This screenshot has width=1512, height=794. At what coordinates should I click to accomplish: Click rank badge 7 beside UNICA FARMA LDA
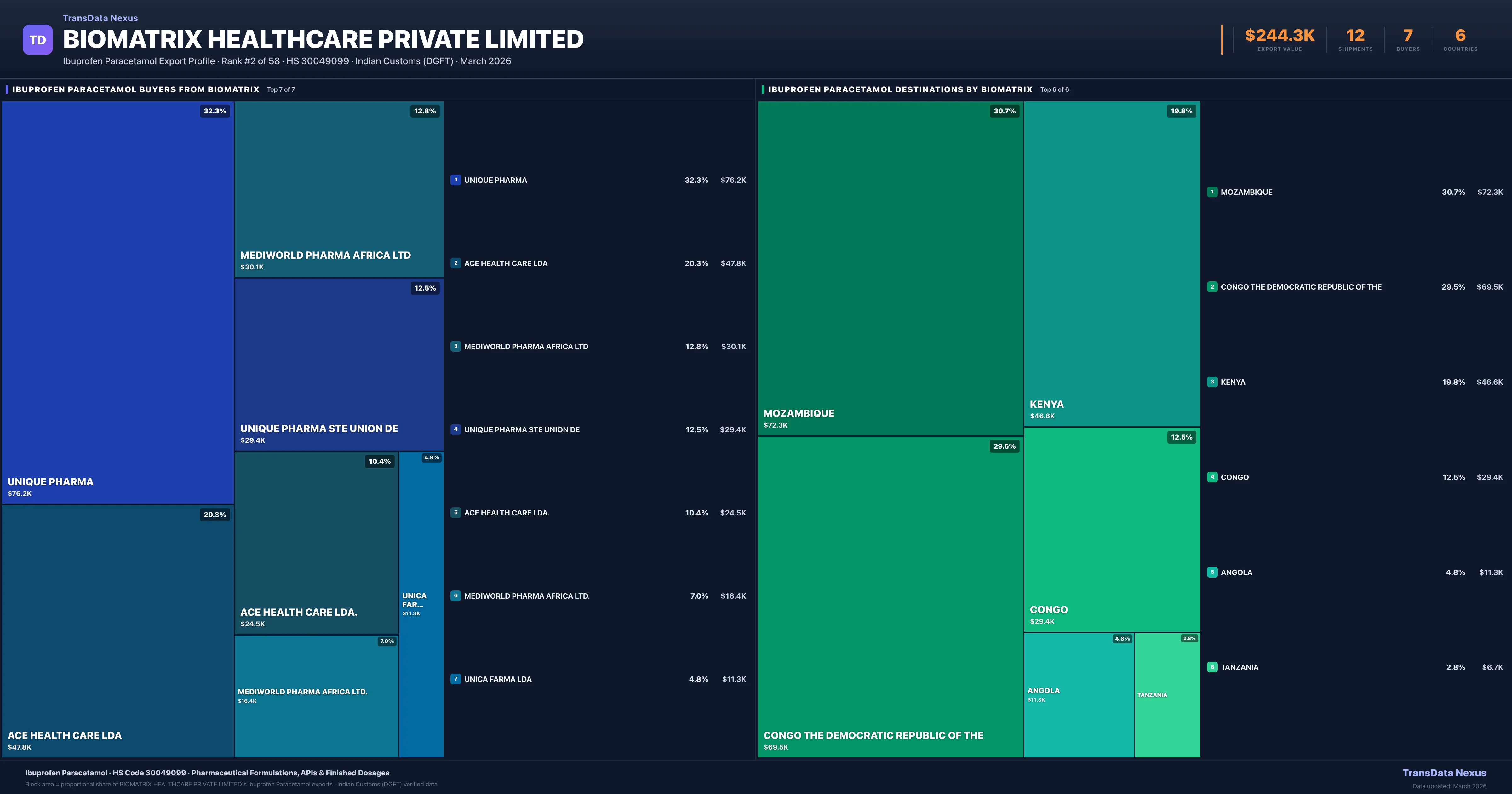(455, 679)
